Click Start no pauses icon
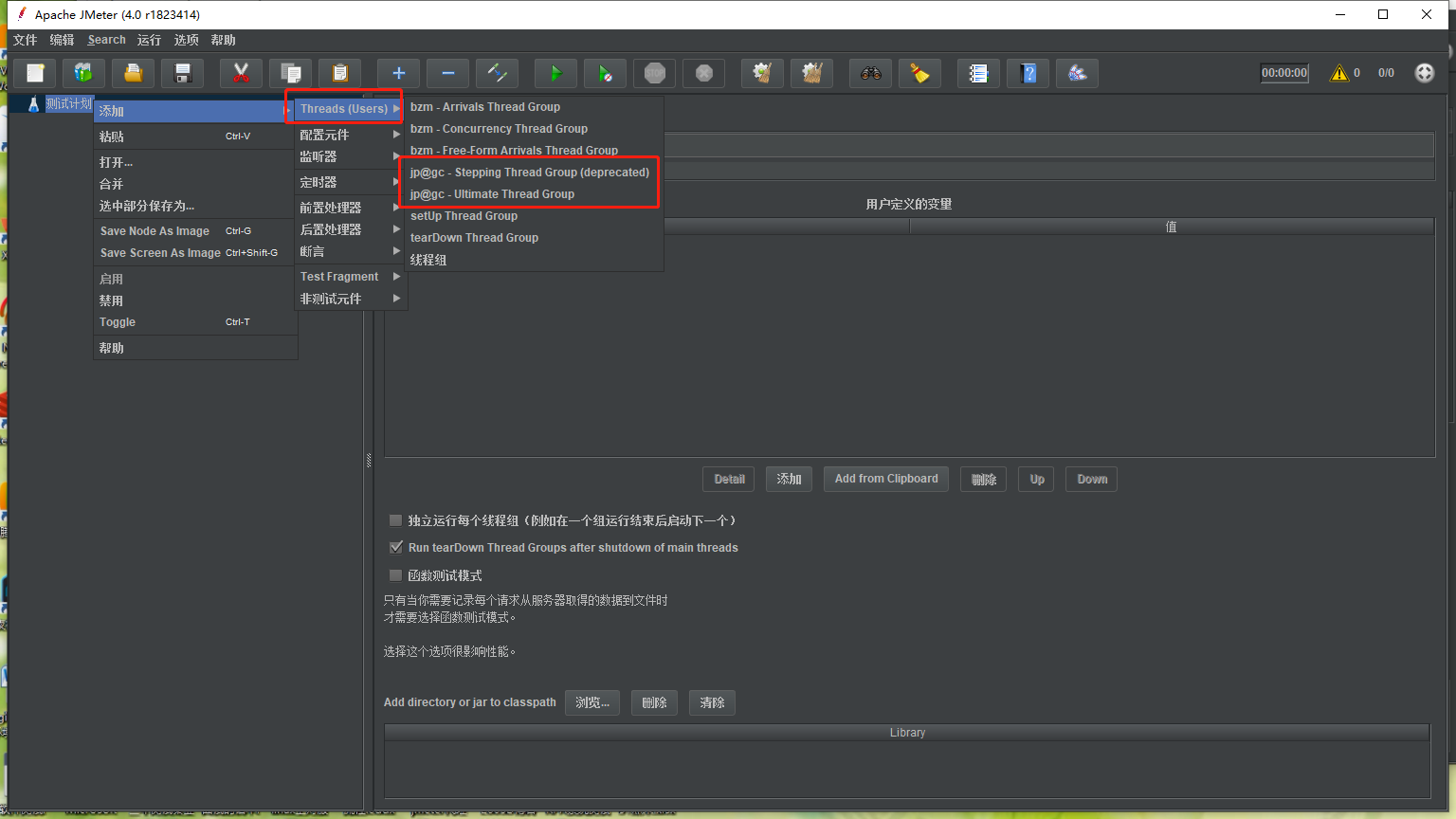1456x819 pixels. (606, 73)
